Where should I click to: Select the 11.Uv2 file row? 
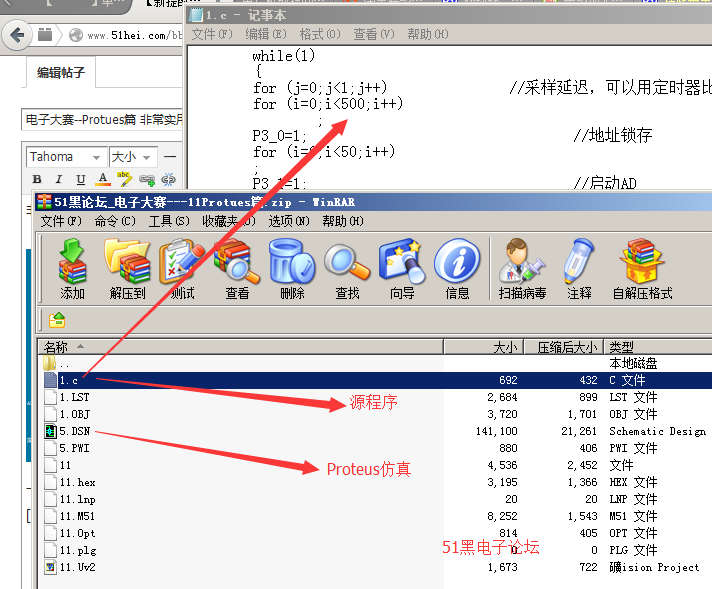pyautogui.click(x=377, y=567)
